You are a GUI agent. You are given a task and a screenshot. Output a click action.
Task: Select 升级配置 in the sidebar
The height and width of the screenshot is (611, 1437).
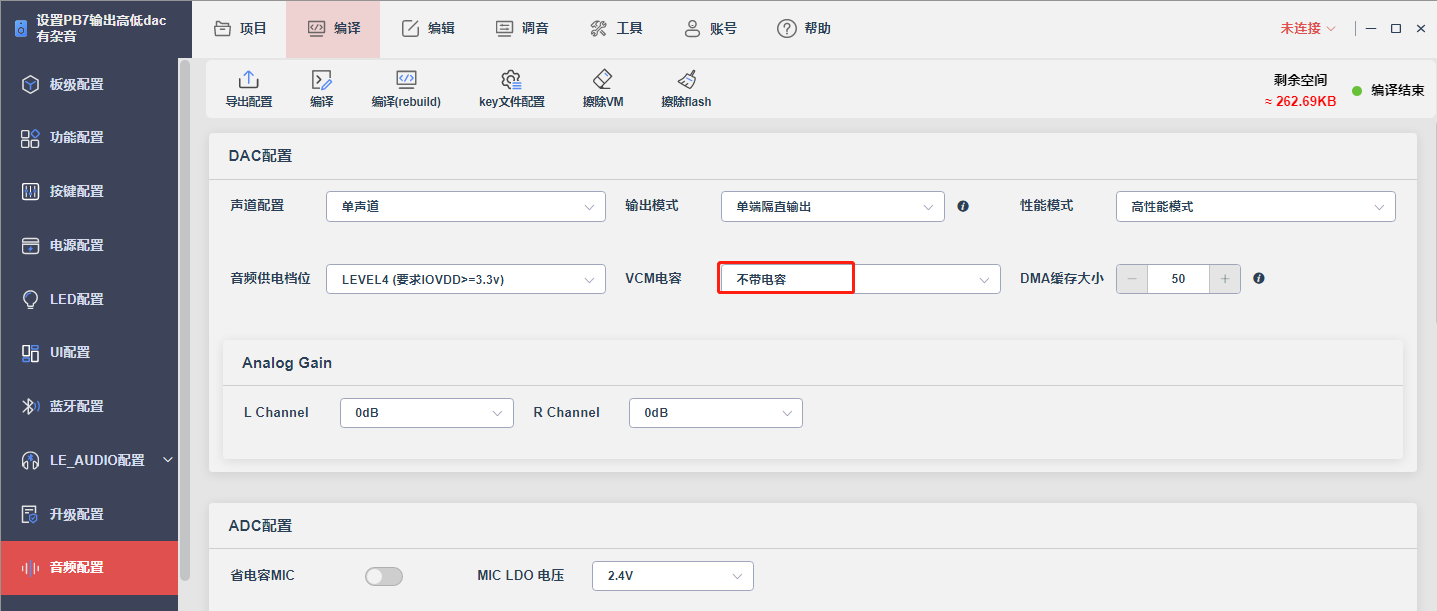[89, 514]
